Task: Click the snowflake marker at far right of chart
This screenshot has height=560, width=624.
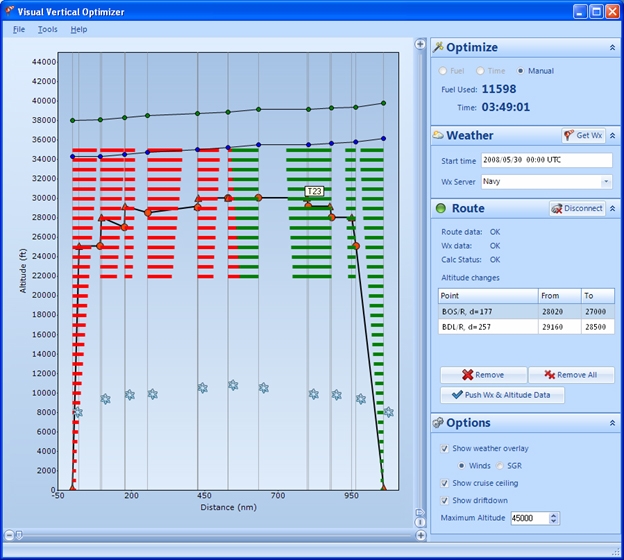Action: click(x=389, y=412)
